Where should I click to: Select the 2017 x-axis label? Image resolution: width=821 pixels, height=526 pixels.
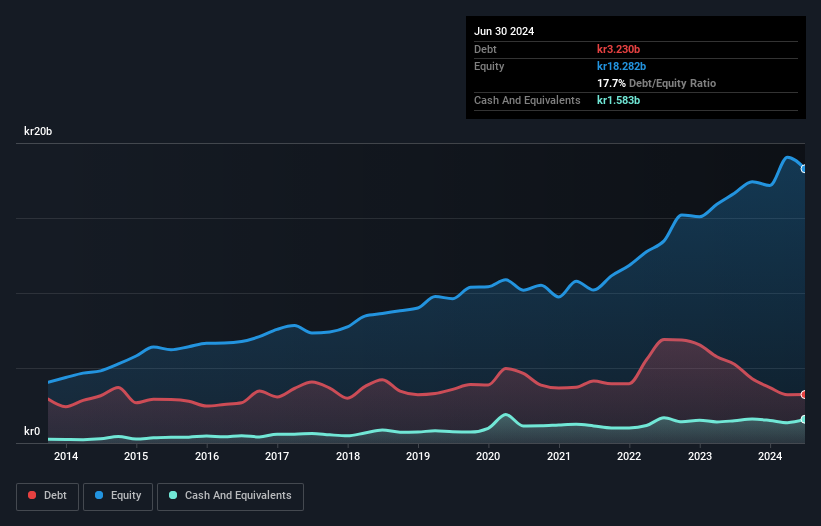point(277,456)
